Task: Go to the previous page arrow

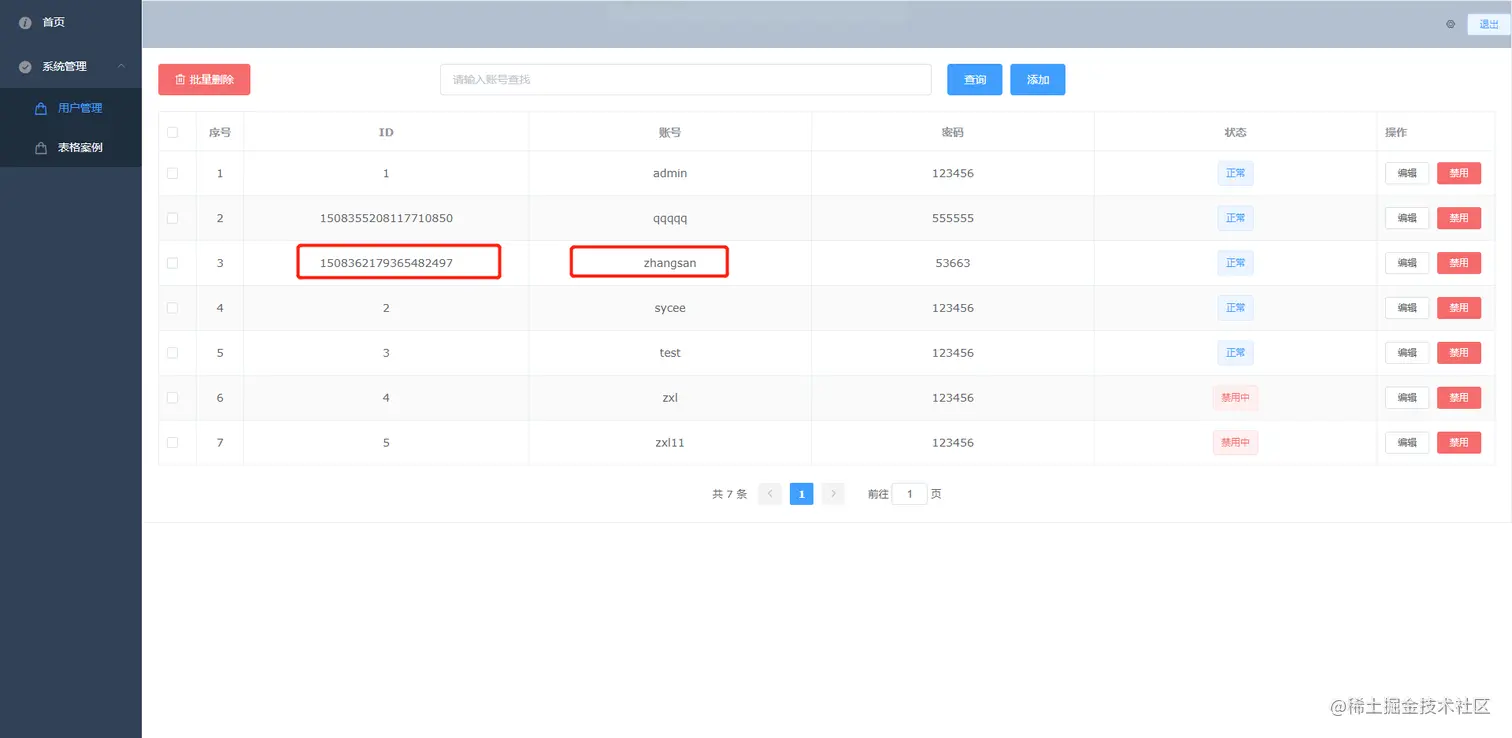Action: [x=770, y=494]
